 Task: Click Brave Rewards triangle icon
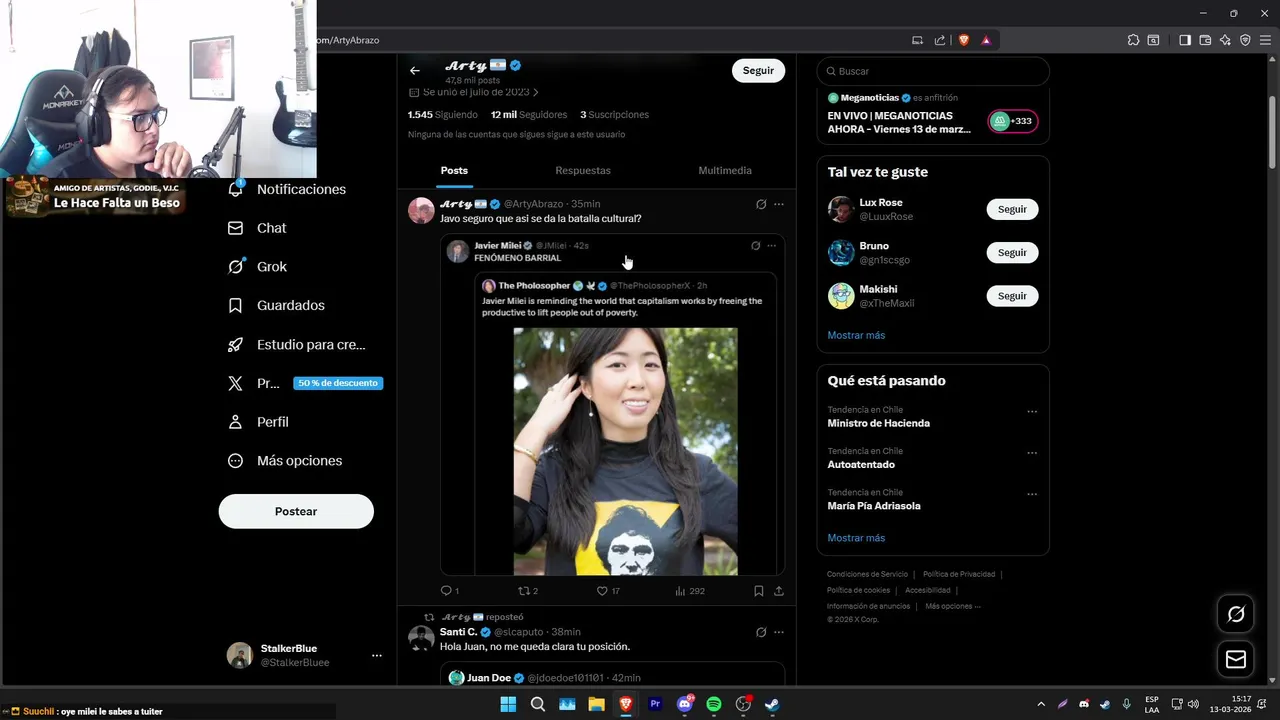tap(986, 40)
